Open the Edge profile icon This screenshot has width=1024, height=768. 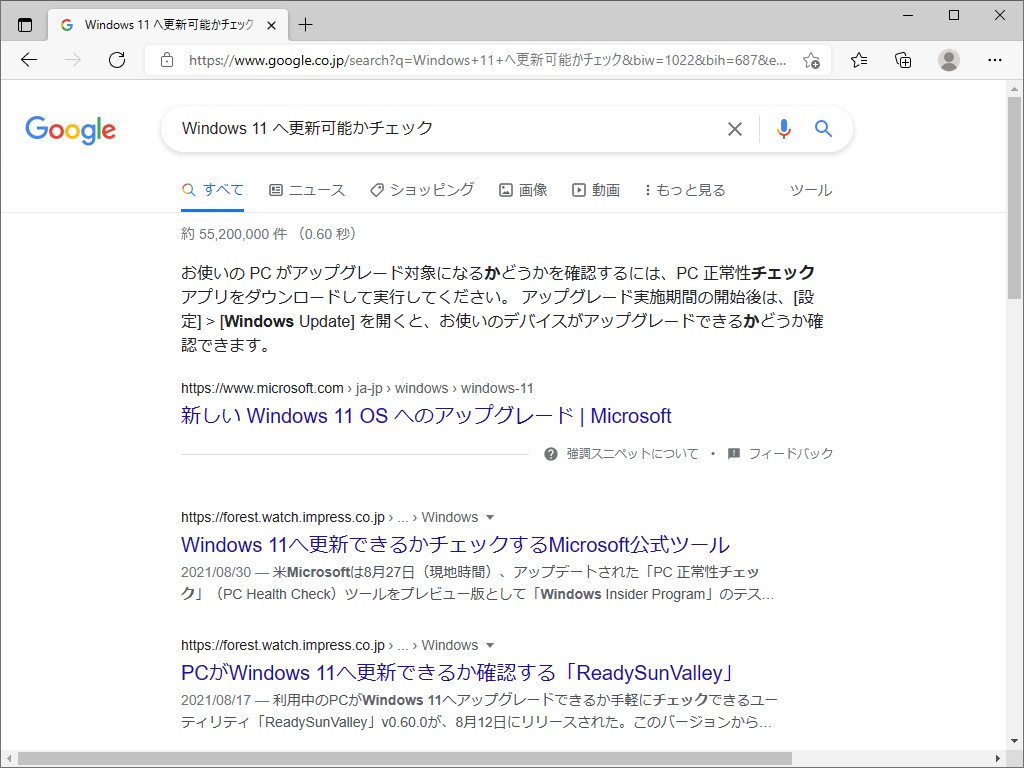pos(948,60)
